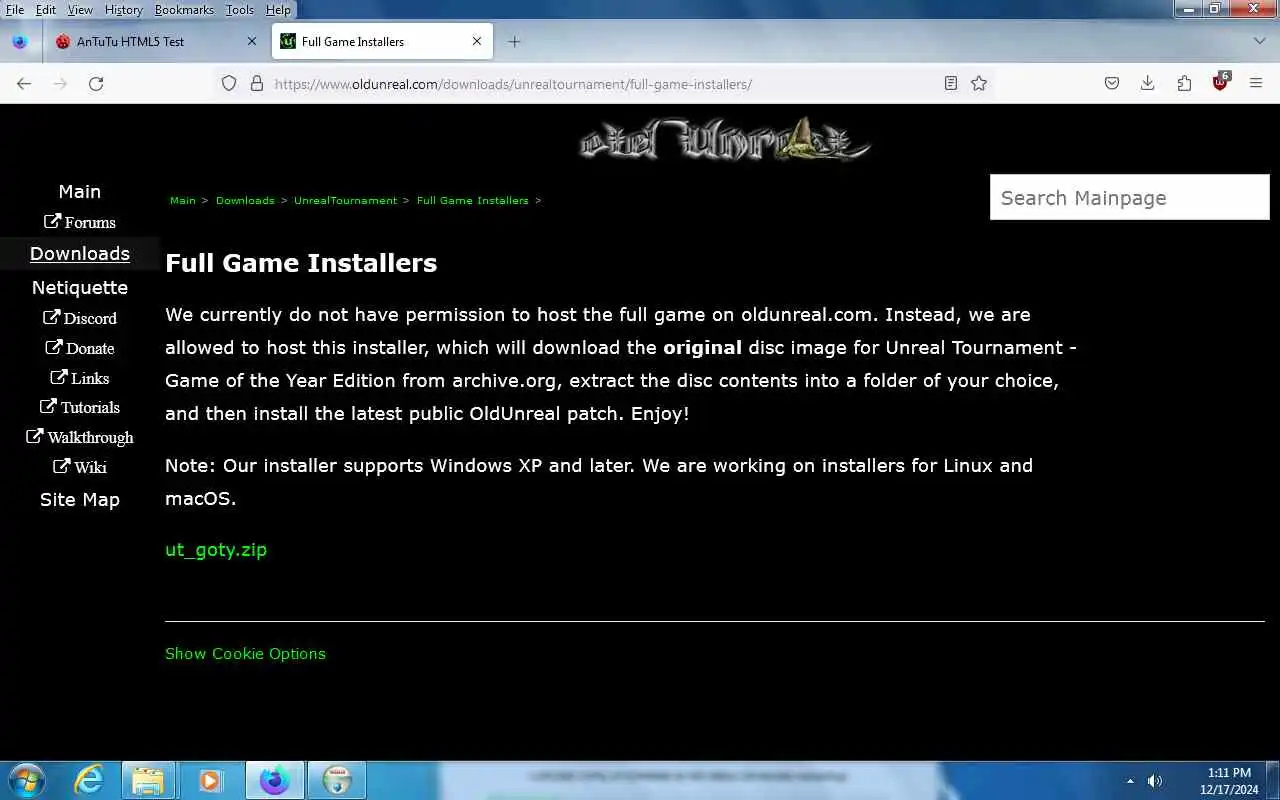
Task: Open the Forums sidebar link
Action: pyautogui.click(x=80, y=222)
